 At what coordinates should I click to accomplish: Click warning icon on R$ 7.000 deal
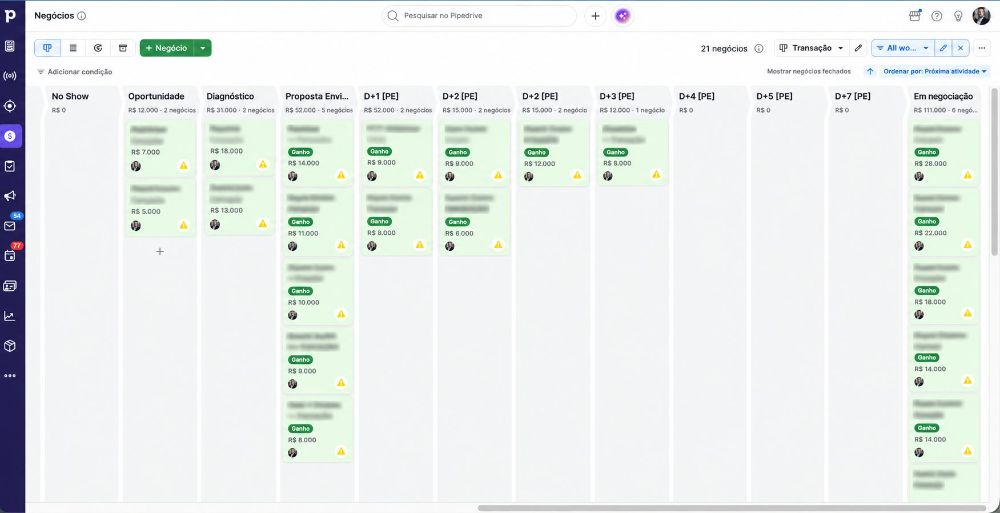coord(184,166)
